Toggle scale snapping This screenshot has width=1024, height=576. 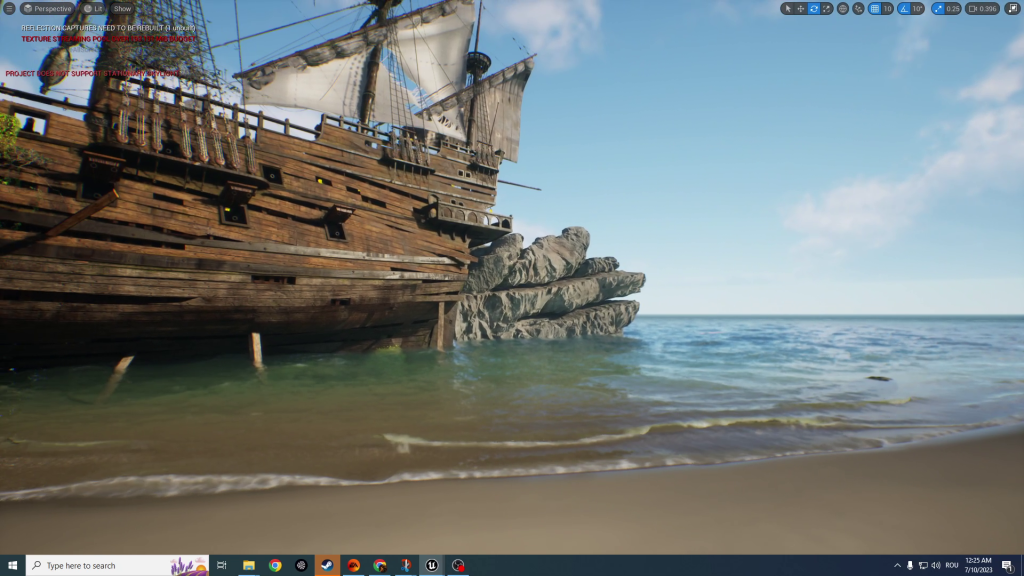[x=938, y=9]
